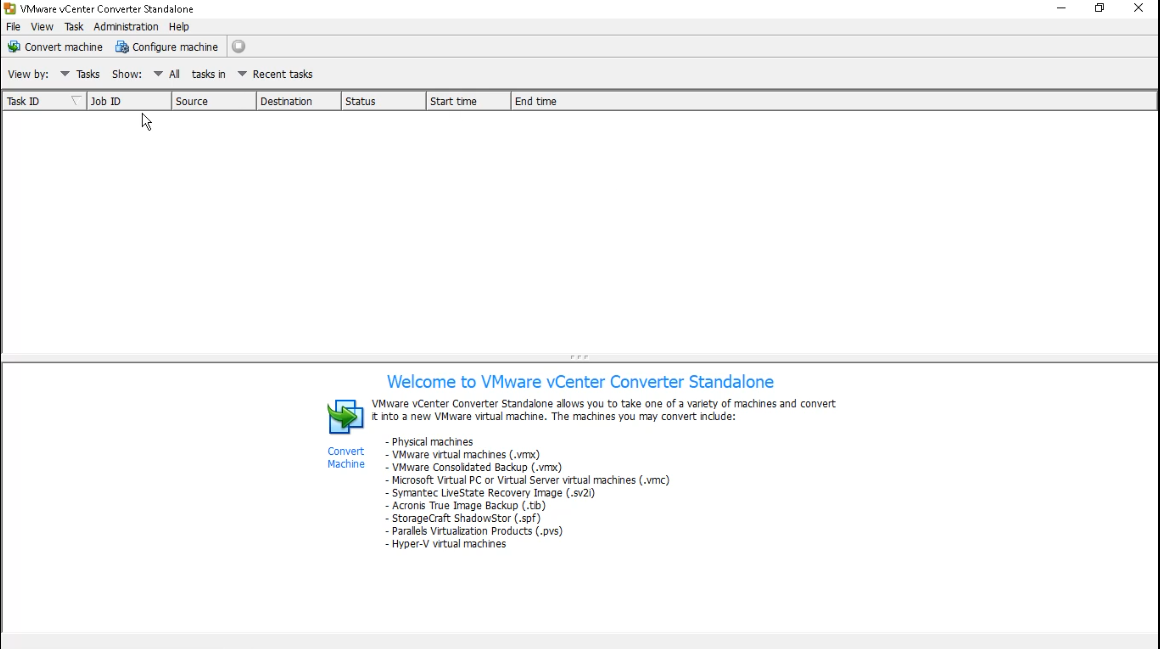This screenshot has height=649, width=1160.
Task: Click the Welcome to VMware vCenter Converter heading
Action: tap(580, 382)
